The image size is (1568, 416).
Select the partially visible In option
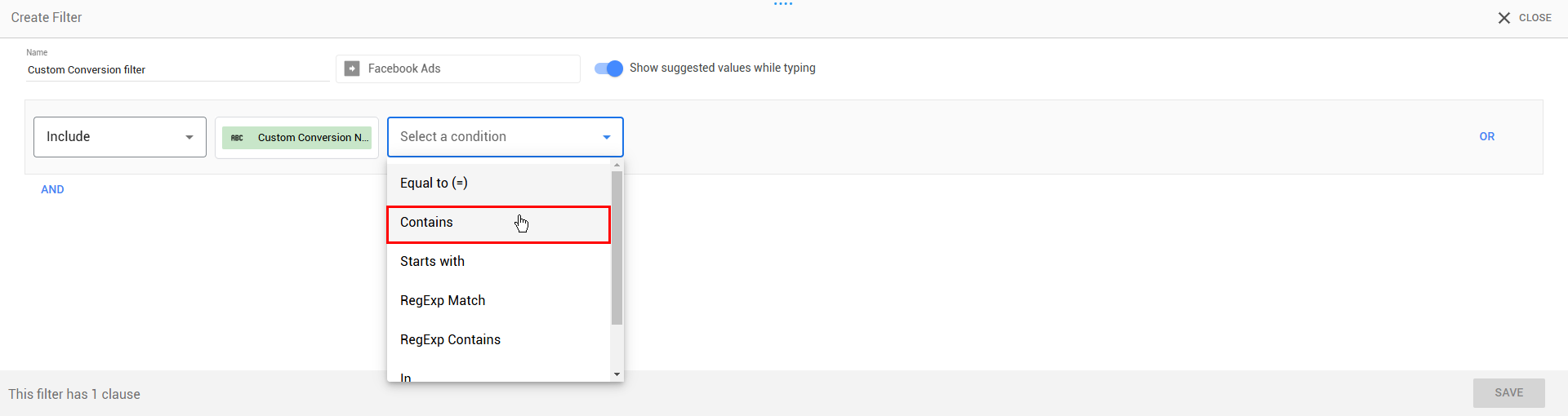pos(406,377)
